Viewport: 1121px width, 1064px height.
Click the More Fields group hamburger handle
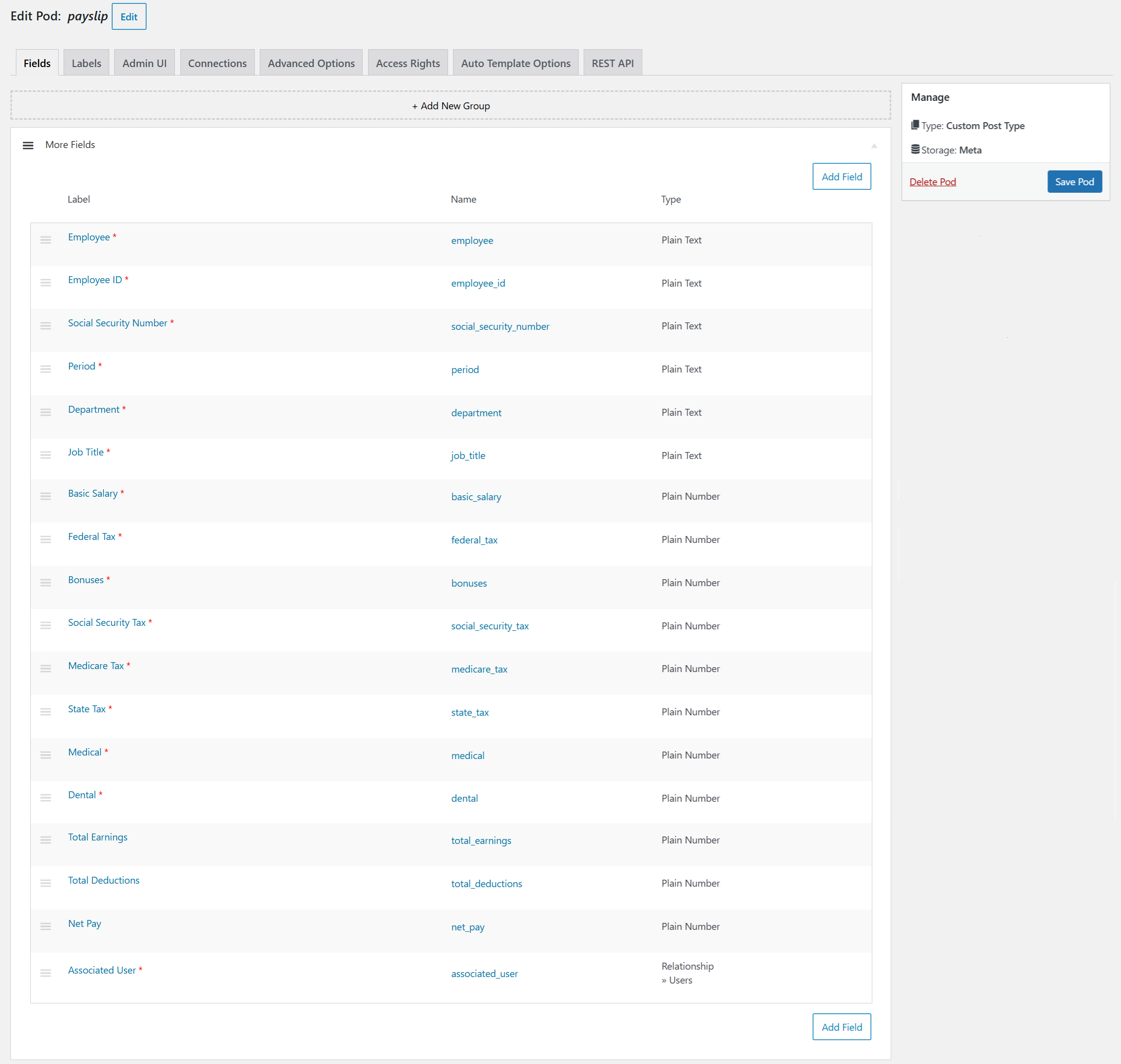coord(28,145)
